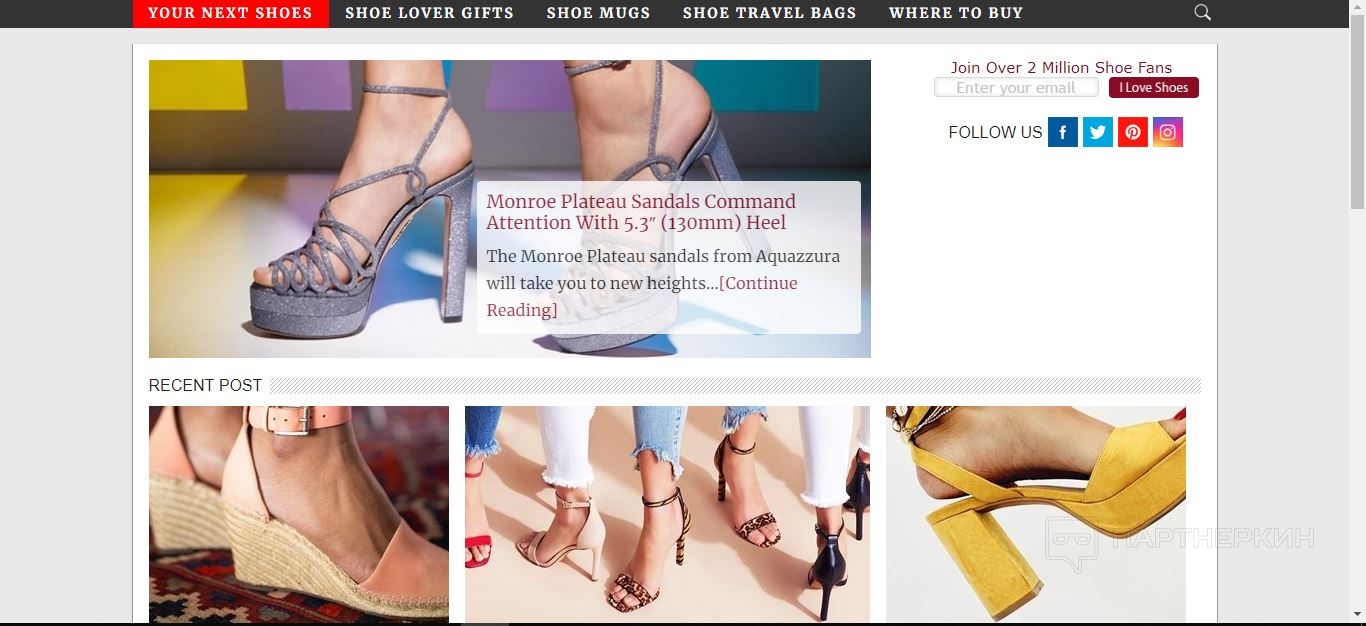Screen dimensions: 1366x626
Task: Go to Shoe Mugs menu item
Action: 598,13
